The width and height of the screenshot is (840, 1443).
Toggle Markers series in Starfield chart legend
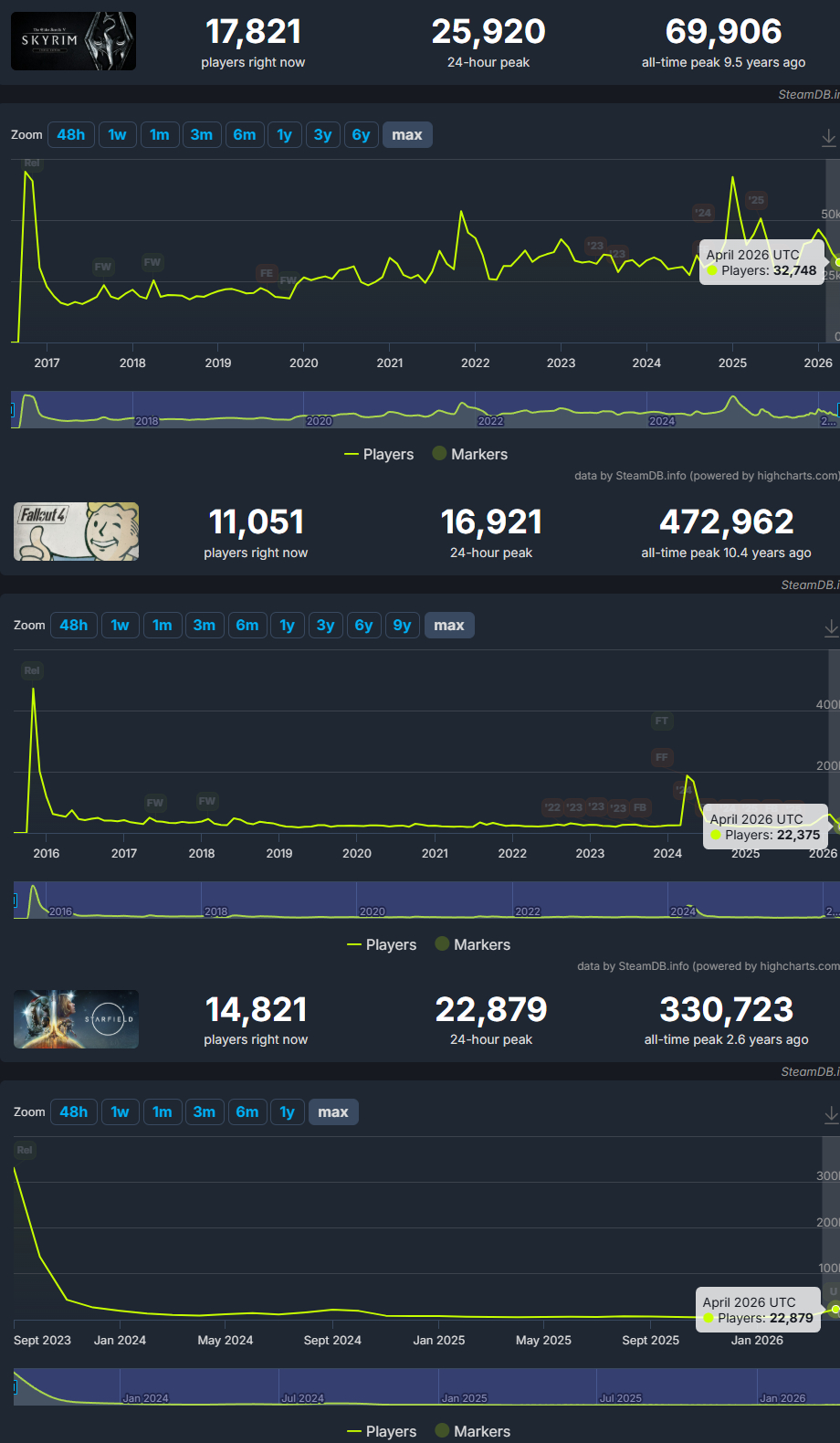(x=472, y=1431)
